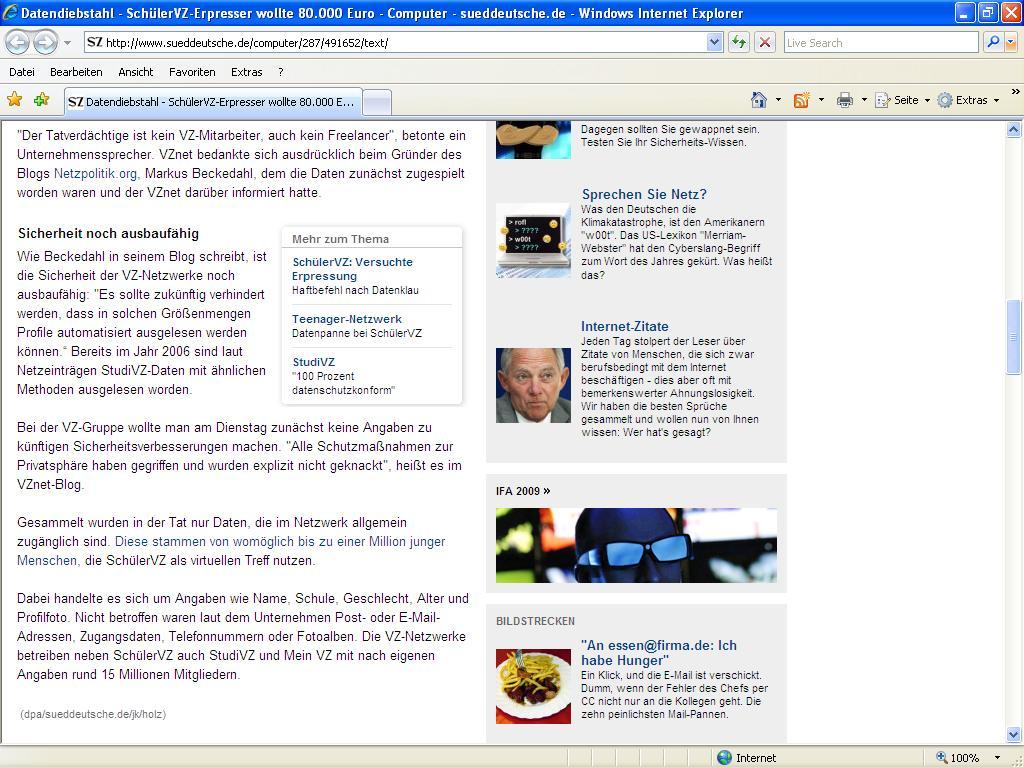Select the Datendiebstahl SchülerVZ tab
The height and width of the screenshot is (768, 1024).
[x=213, y=102]
